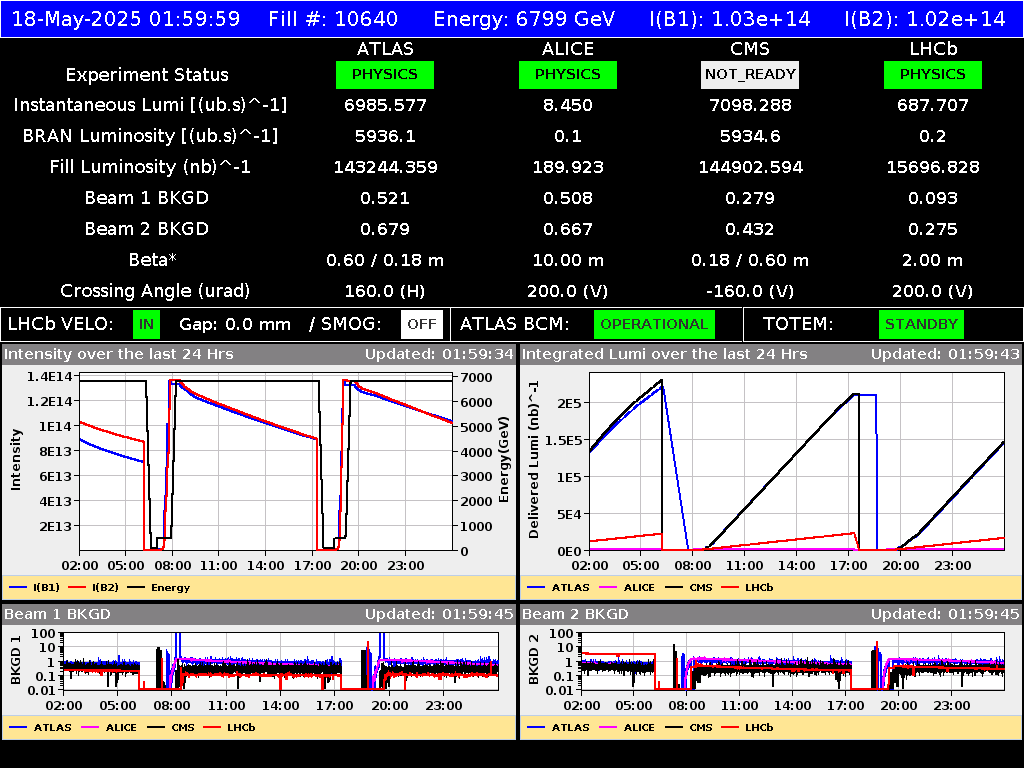The image size is (1024, 768).
Task: Click the Fill Luminosity (nb)^-1 row label
Action: 150,167
